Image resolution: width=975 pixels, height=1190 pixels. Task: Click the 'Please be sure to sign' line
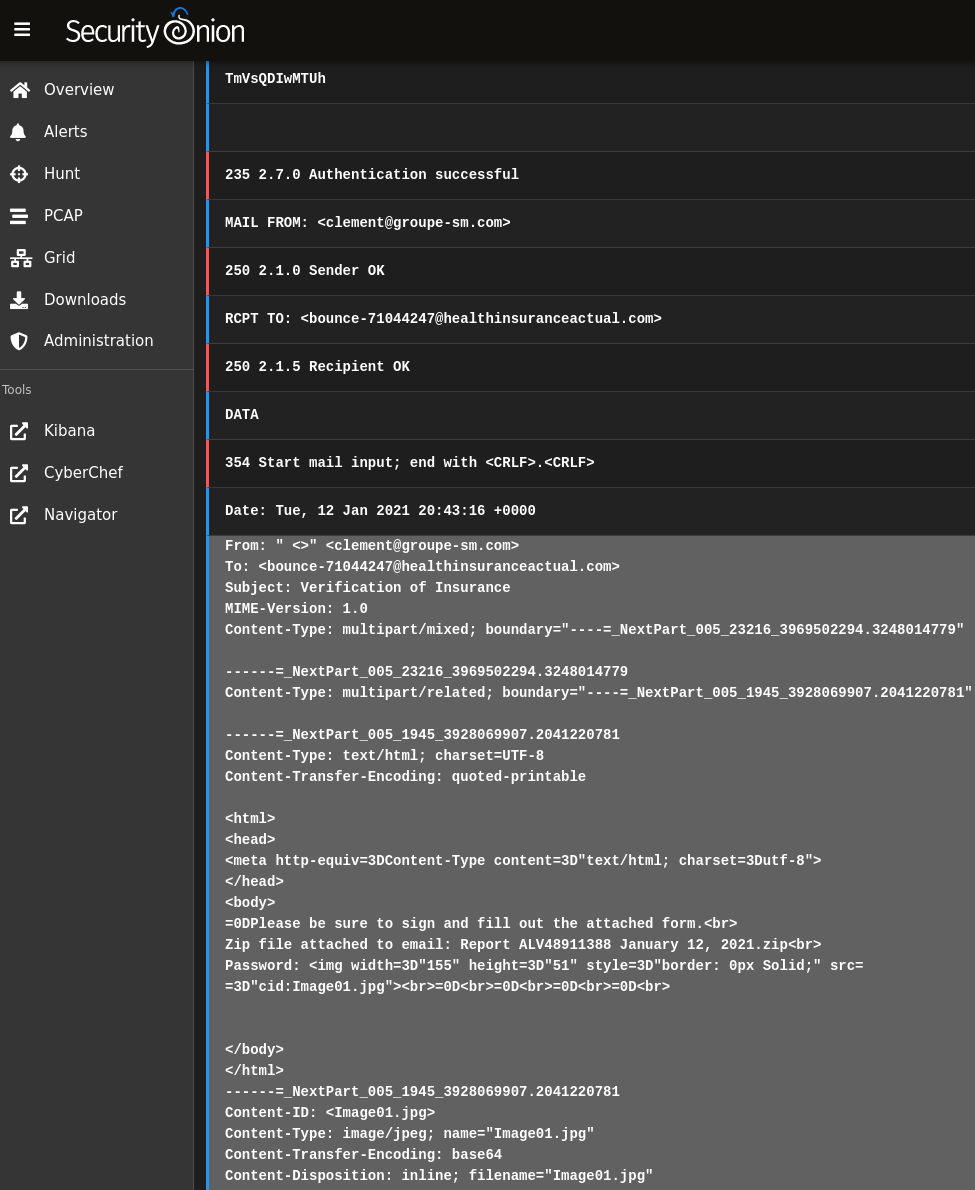pos(481,924)
